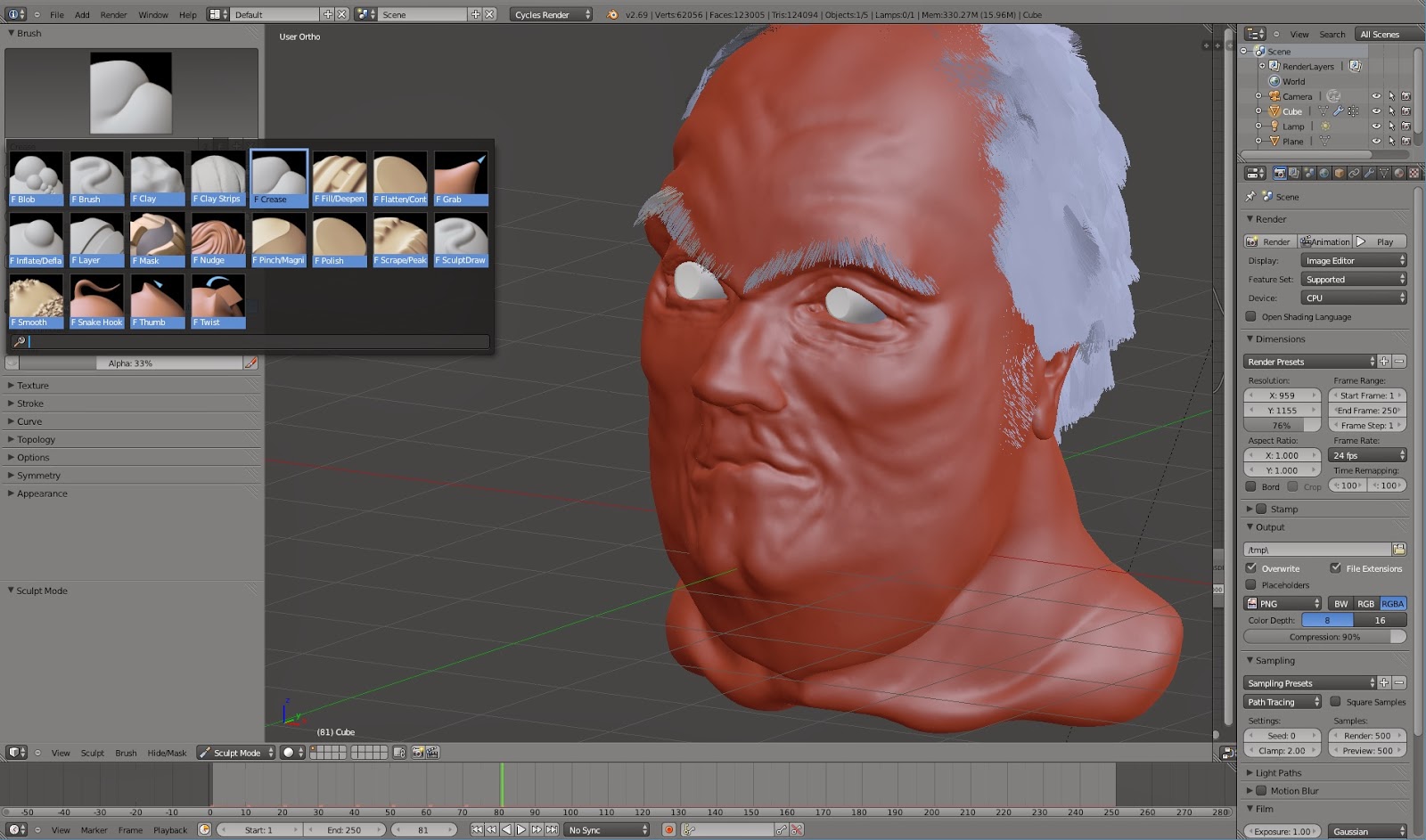The width and height of the screenshot is (1426, 840).
Task: Open the Render menu
Action: point(113,14)
